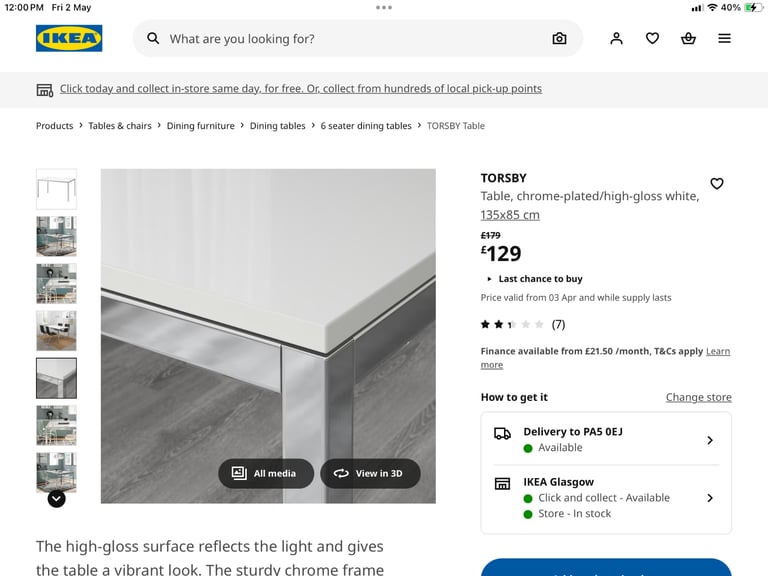The height and width of the screenshot is (576, 768).
Task: Click the store collect icon in the banner
Action: pos(45,90)
